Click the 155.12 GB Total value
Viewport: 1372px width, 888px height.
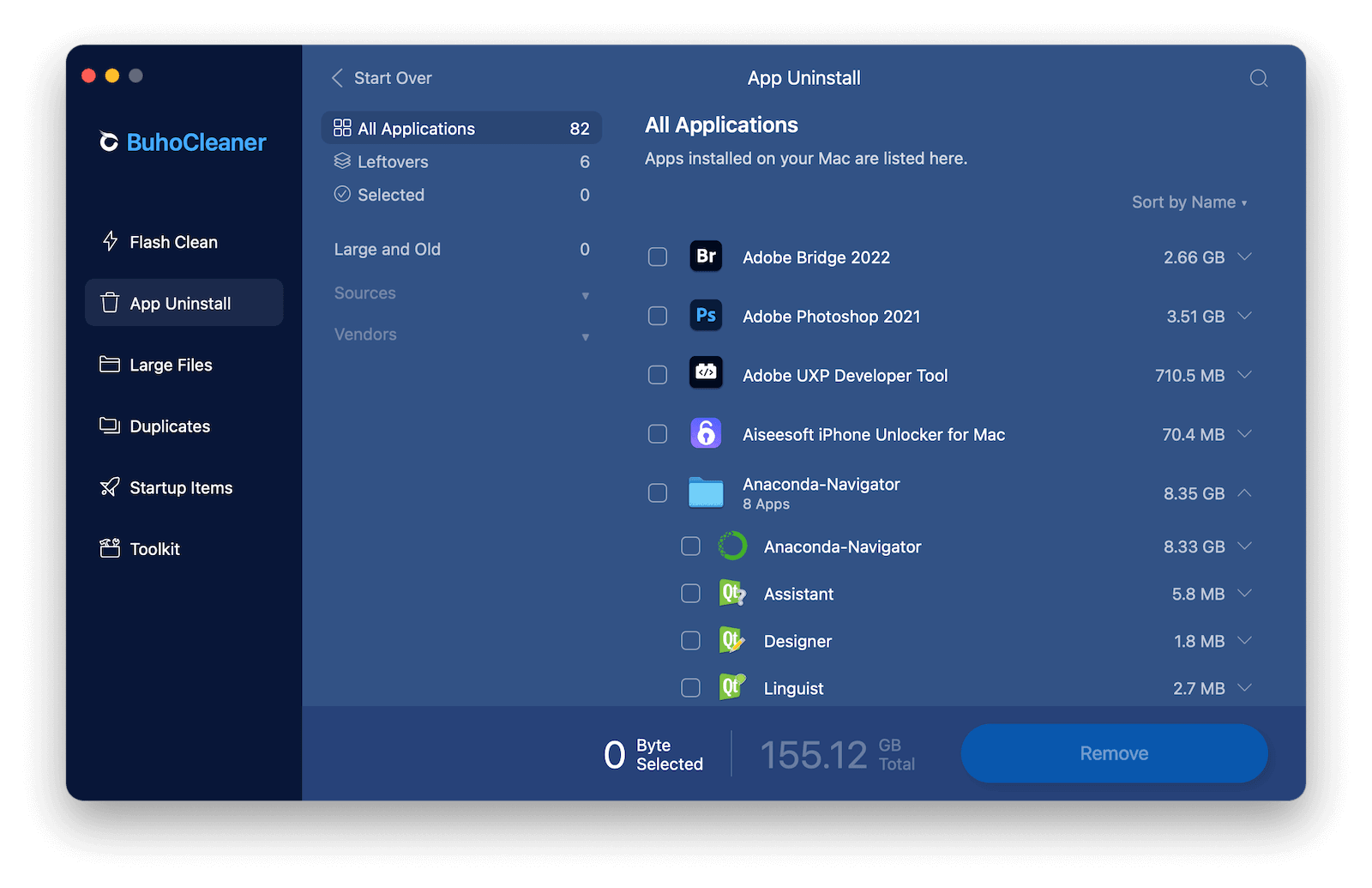[837, 755]
